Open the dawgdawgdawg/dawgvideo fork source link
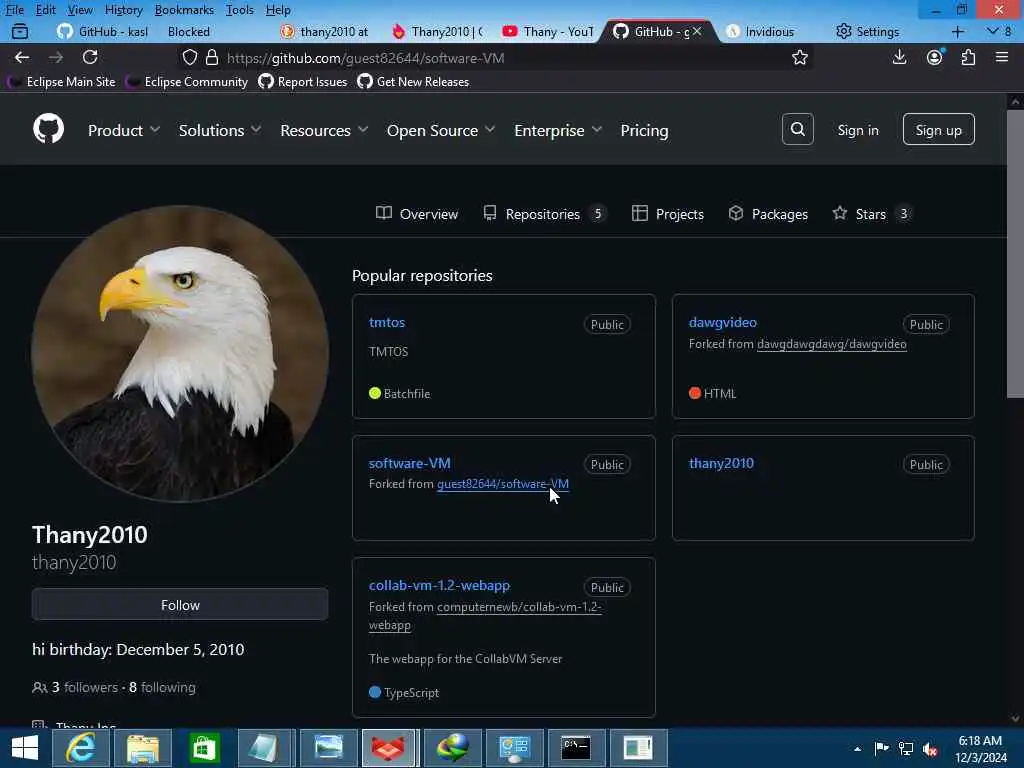 831,344
